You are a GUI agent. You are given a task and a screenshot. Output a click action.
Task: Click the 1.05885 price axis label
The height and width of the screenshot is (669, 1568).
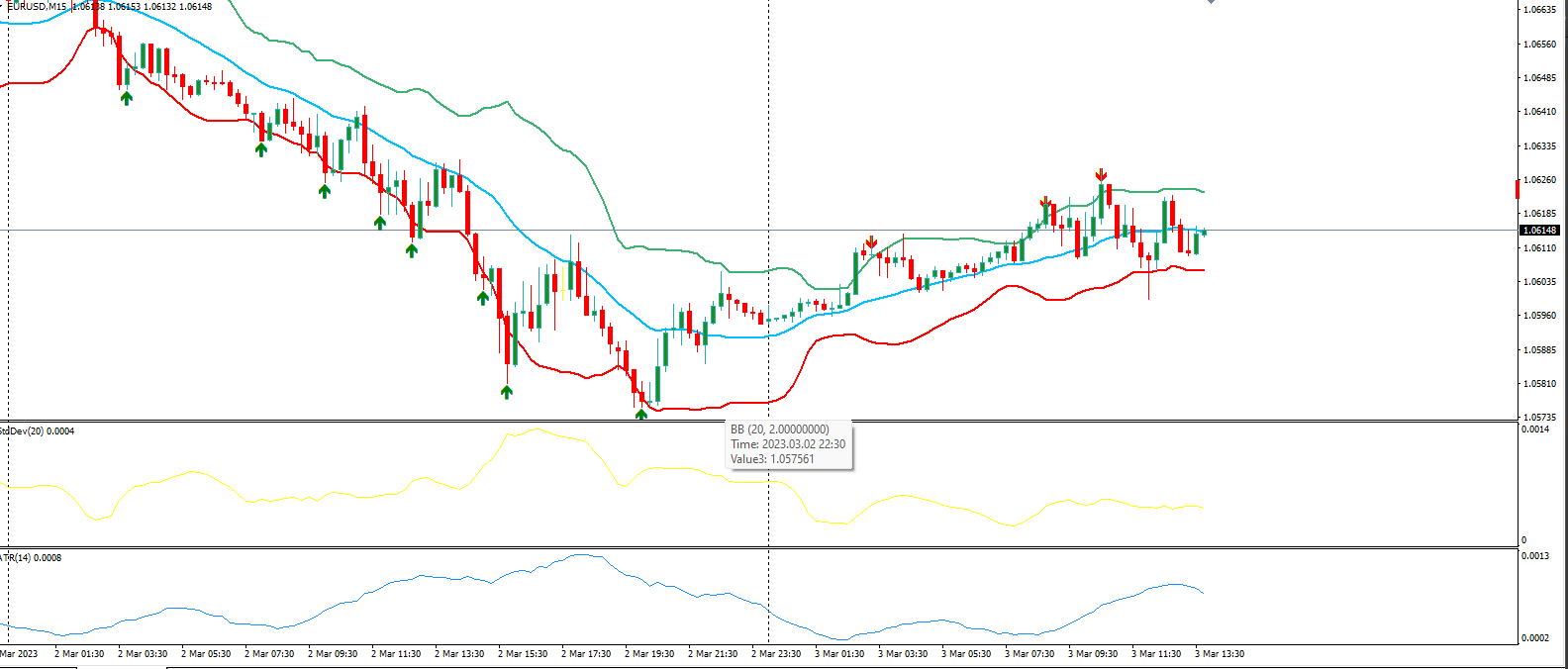pos(1539,349)
